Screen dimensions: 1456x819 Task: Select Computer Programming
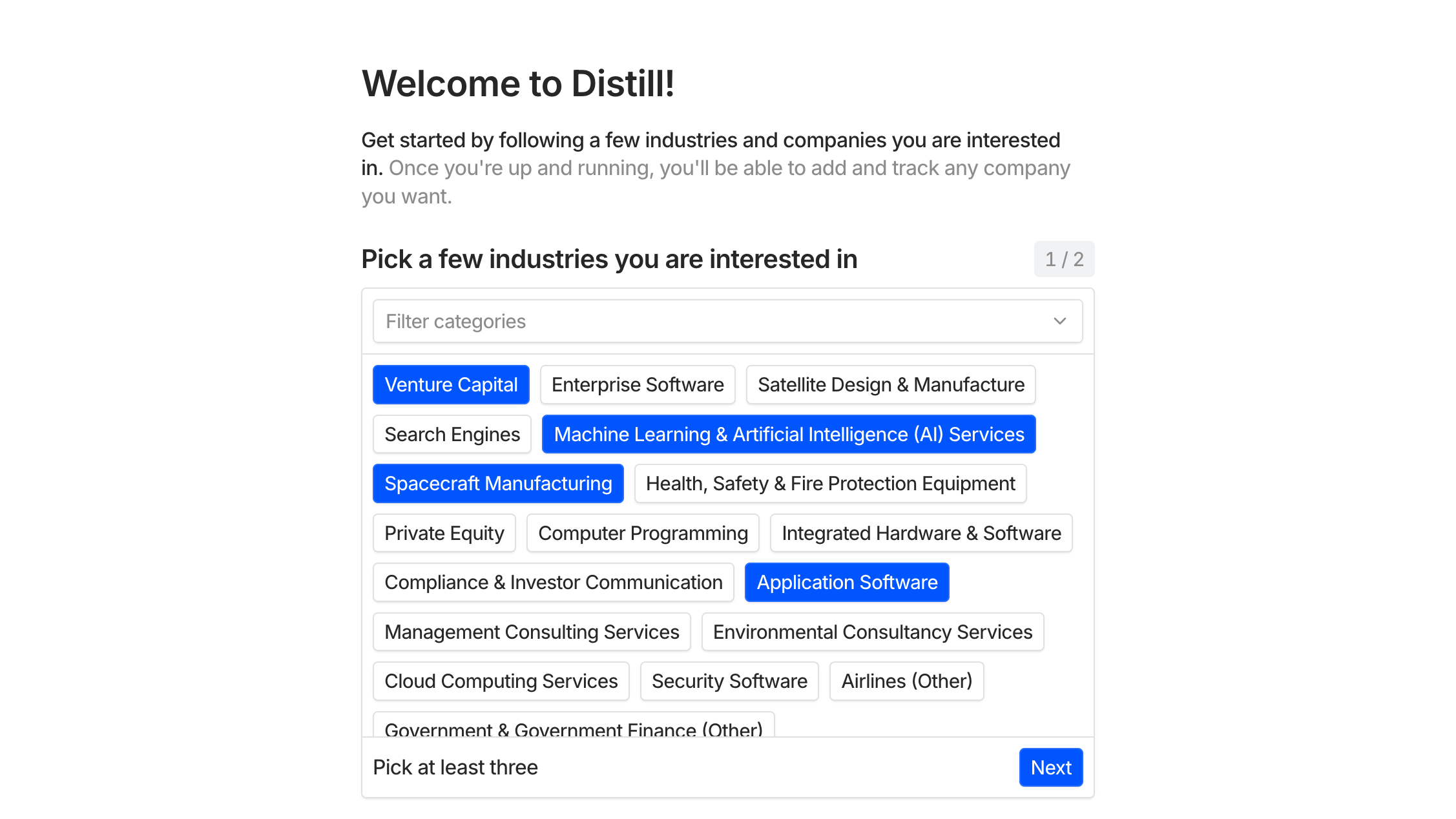(642, 533)
